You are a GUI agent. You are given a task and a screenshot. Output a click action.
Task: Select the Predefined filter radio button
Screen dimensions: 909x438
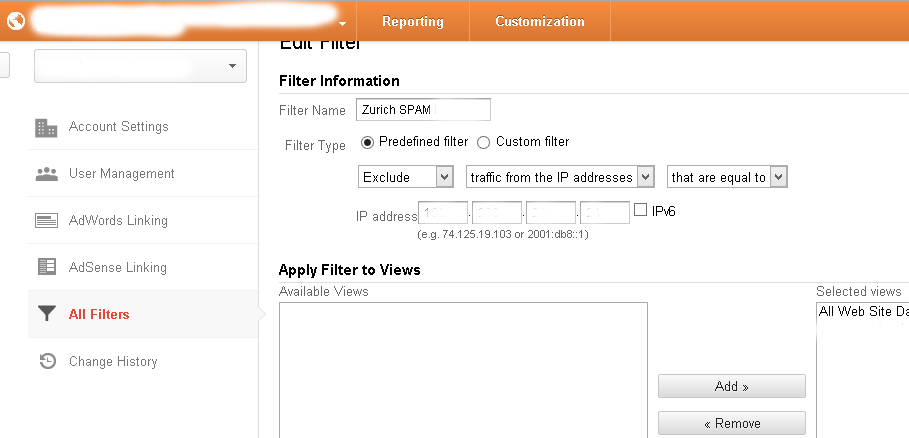367,142
